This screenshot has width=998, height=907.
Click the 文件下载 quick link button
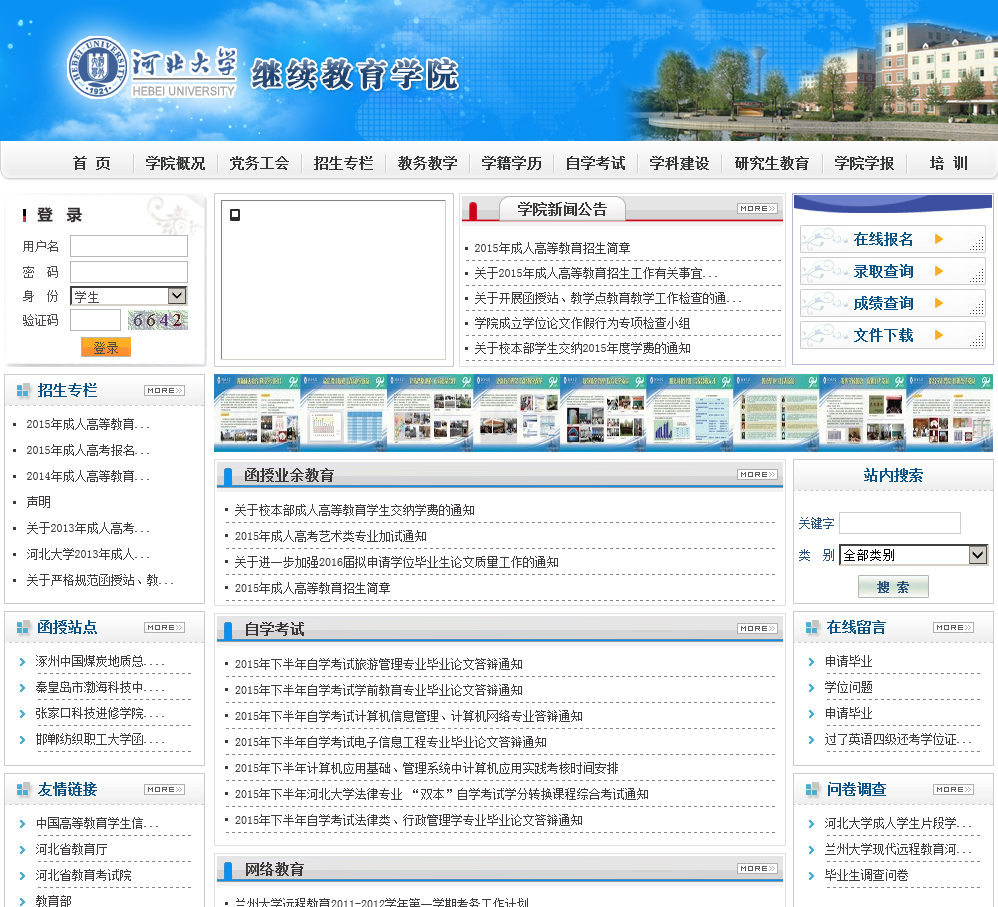[x=892, y=335]
